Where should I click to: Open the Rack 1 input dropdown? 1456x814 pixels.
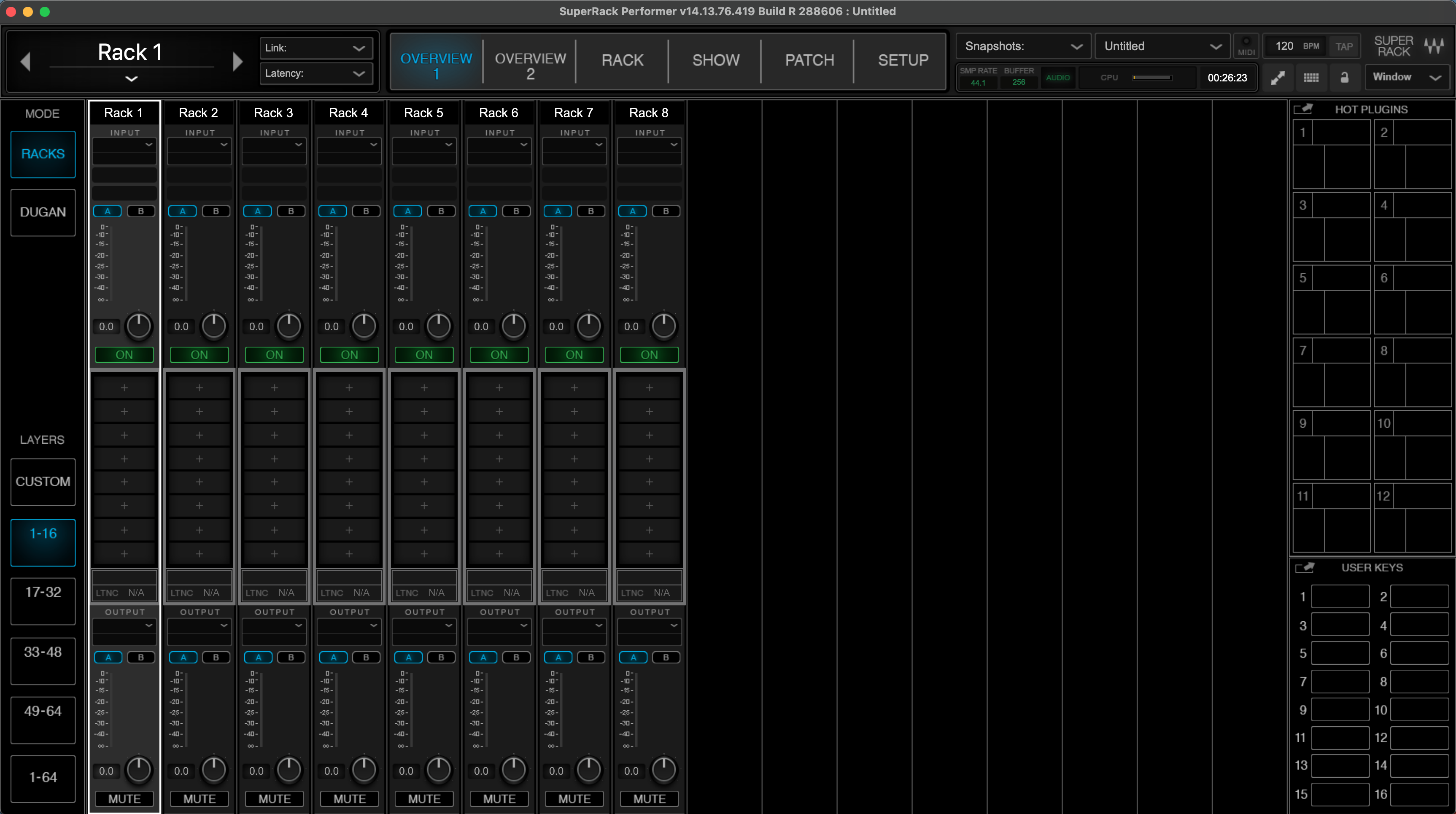124,145
